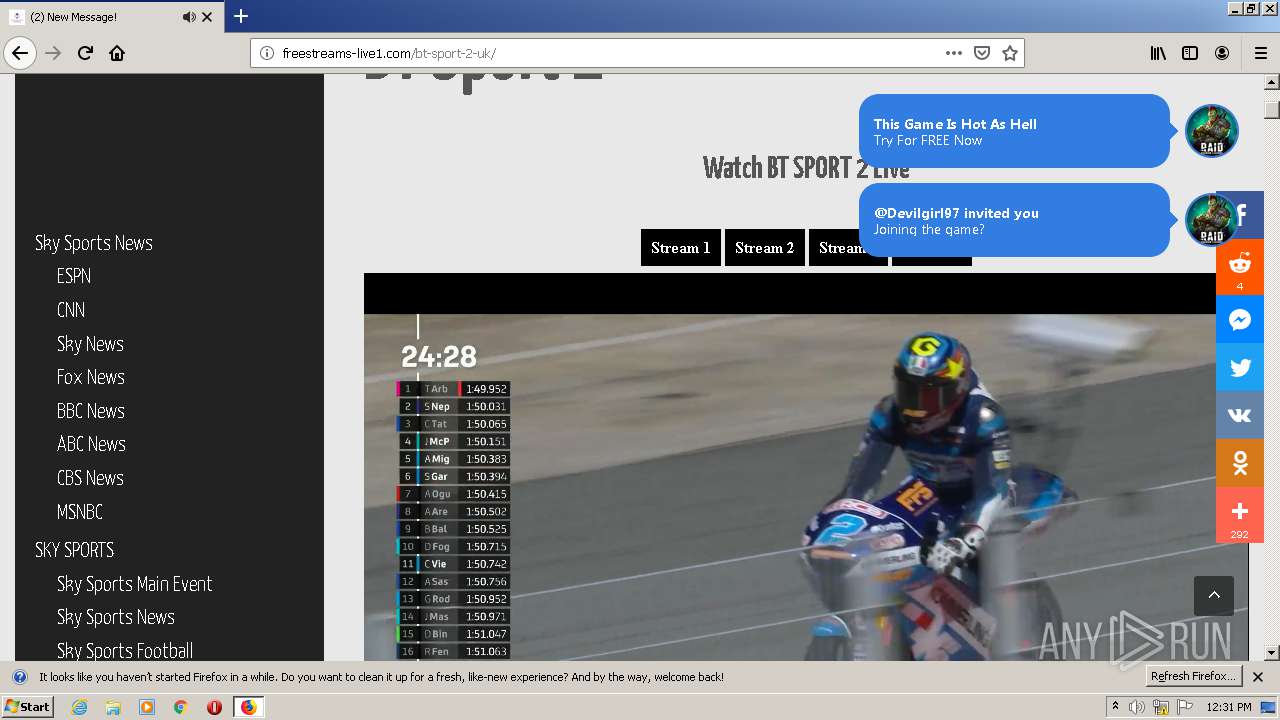Launch Chrome from taskbar

(x=181, y=707)
